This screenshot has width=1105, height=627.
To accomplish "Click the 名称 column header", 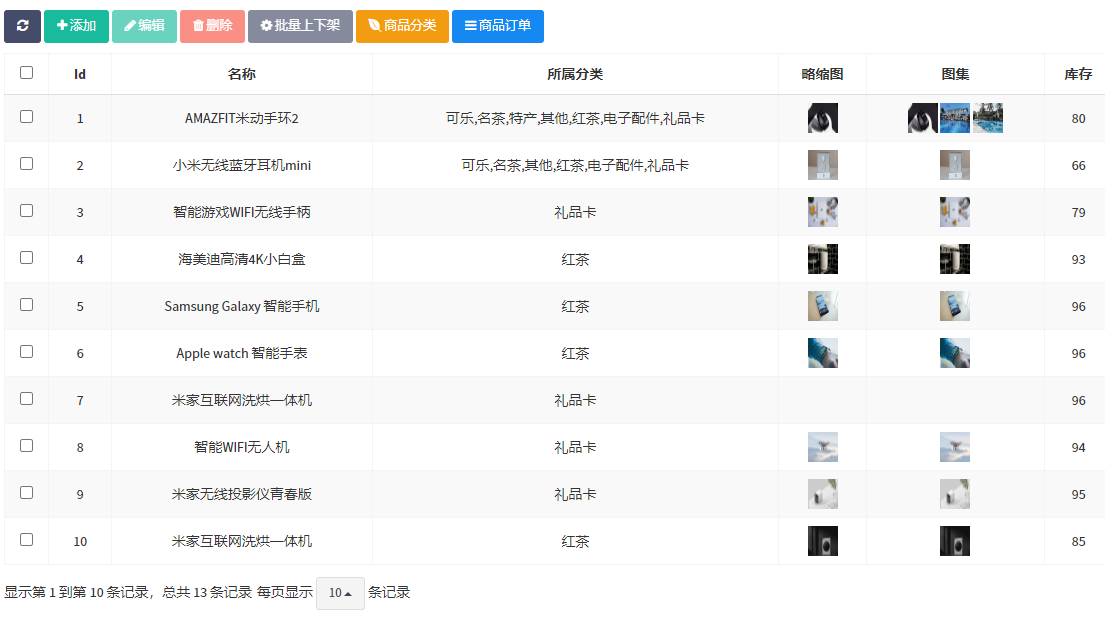I will (241, 74).
